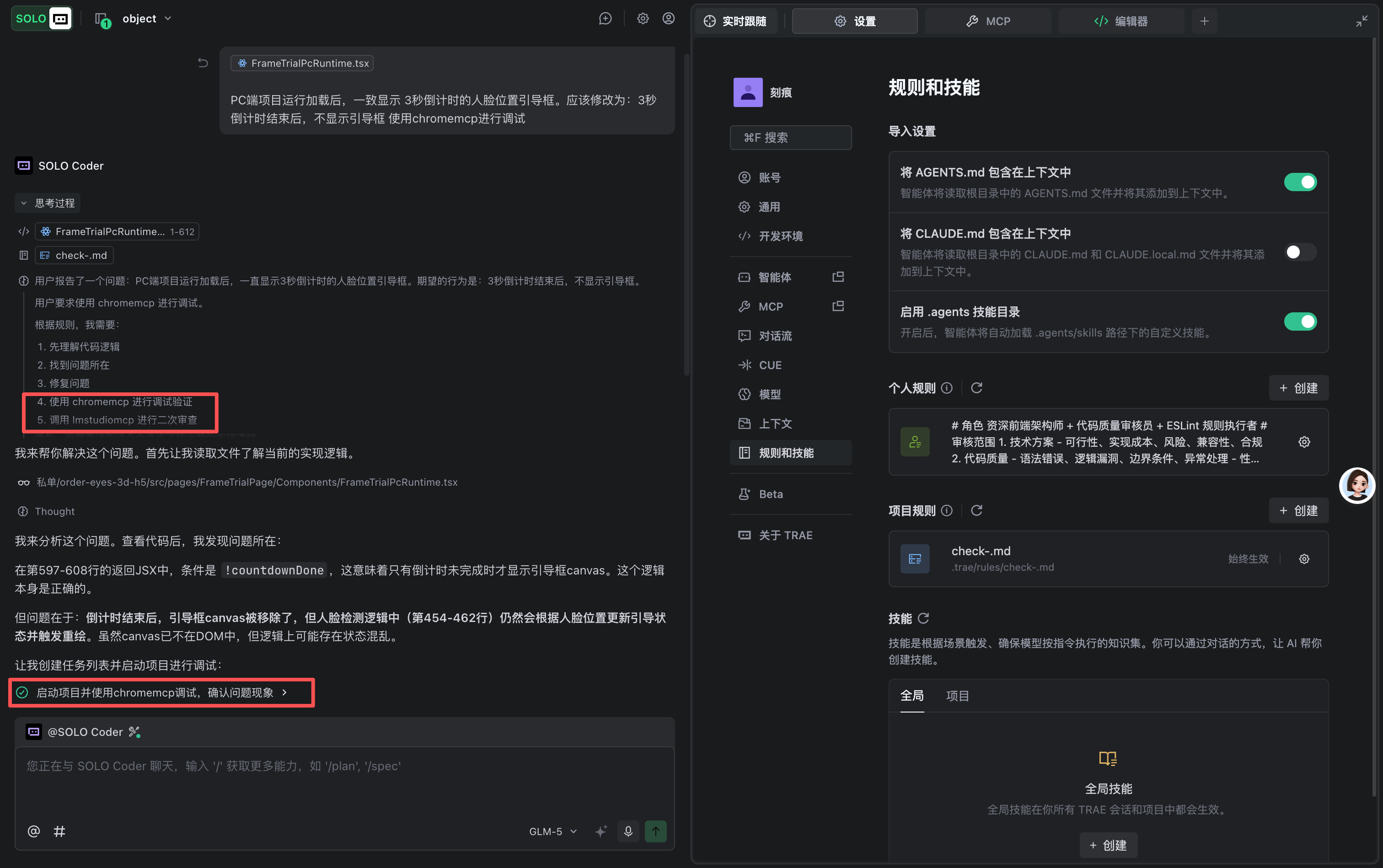The width and height of the screenshot is (1383, 868).
Task: Disable the .agents skills directory switch
Action: point(1300,321)
